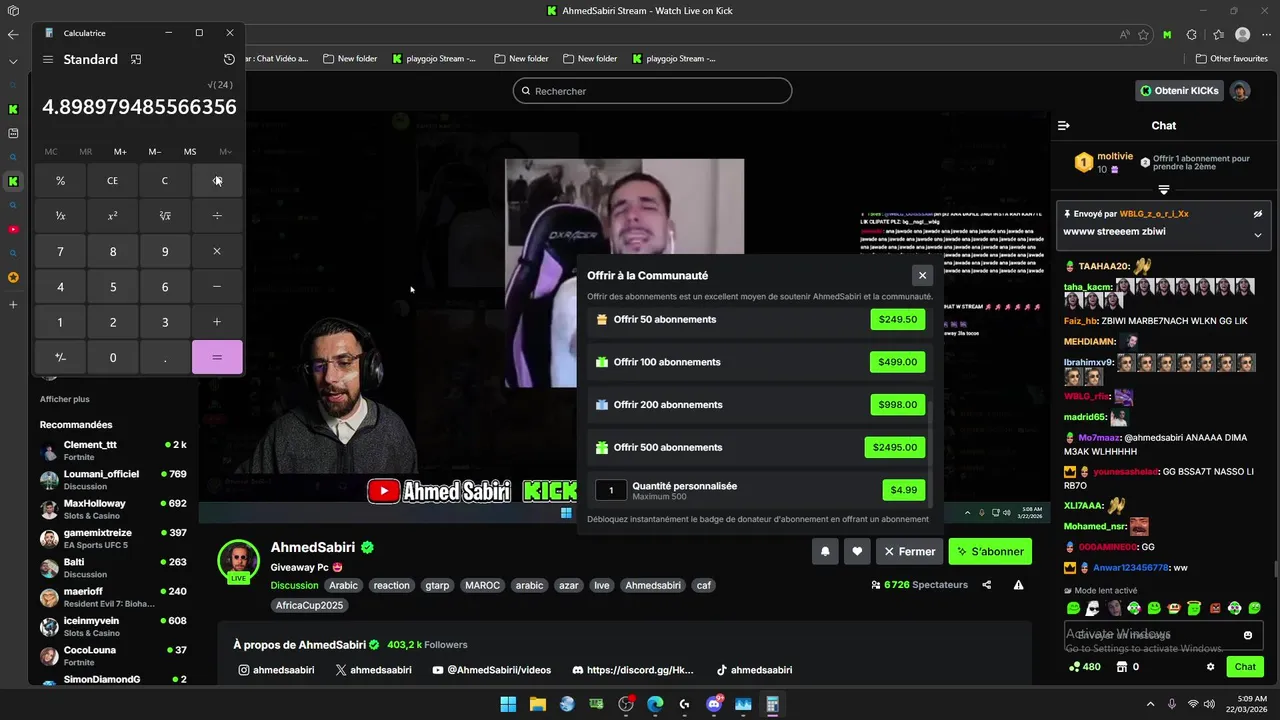
Task: Open the user profile avatar menu
Action: 1240,91
